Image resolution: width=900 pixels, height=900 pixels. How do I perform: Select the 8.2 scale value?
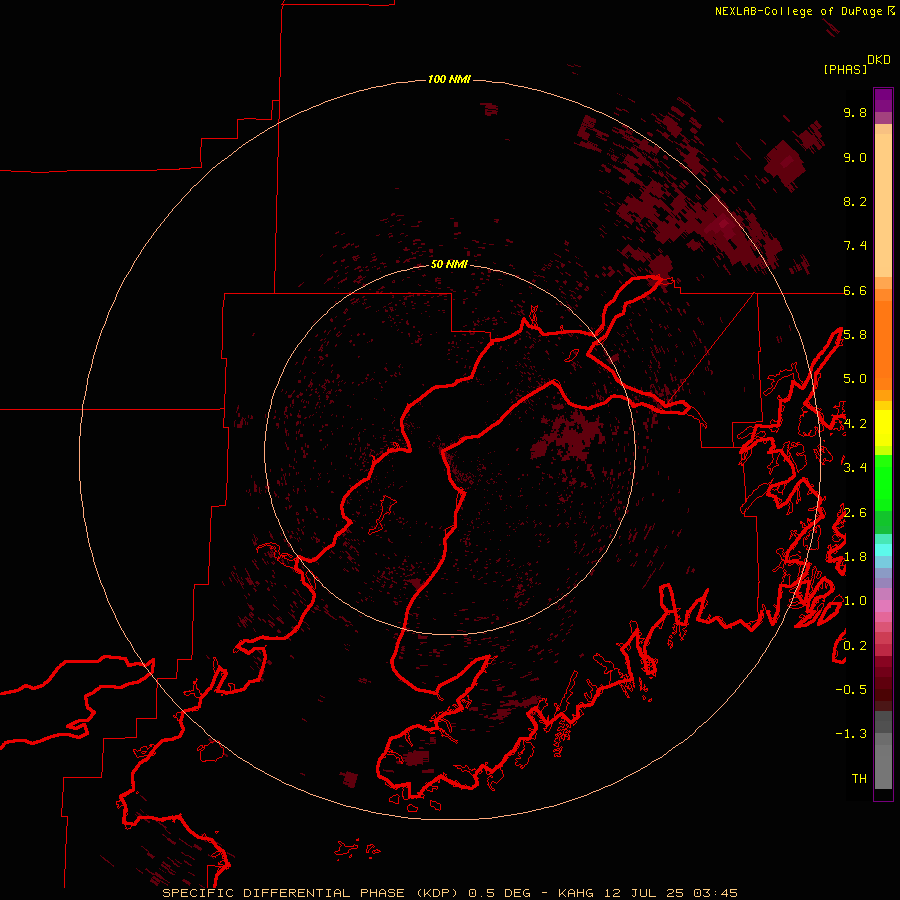[855, 201]
